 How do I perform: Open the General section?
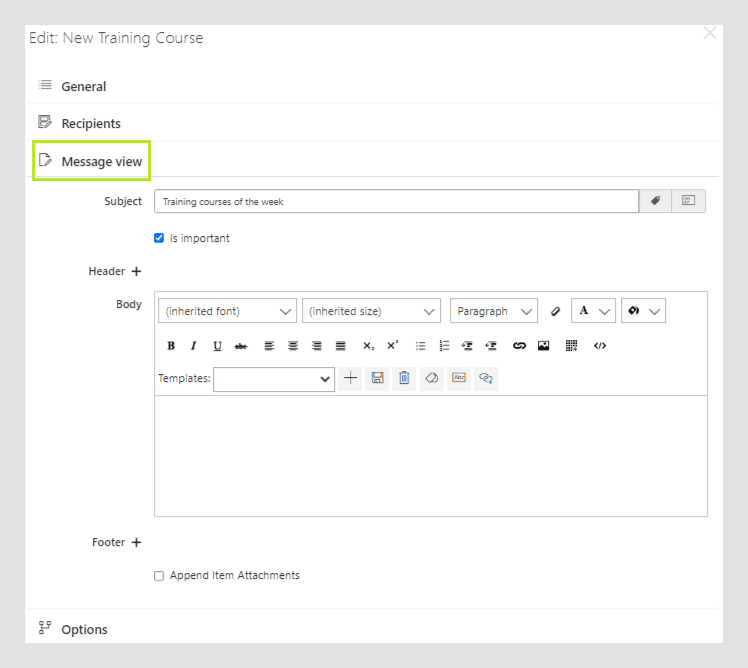tap(373, 86)
